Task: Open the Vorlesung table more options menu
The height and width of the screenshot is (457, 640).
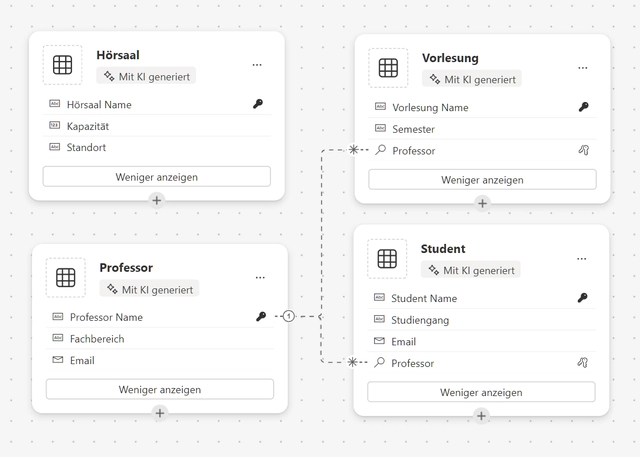Action: 582,68
